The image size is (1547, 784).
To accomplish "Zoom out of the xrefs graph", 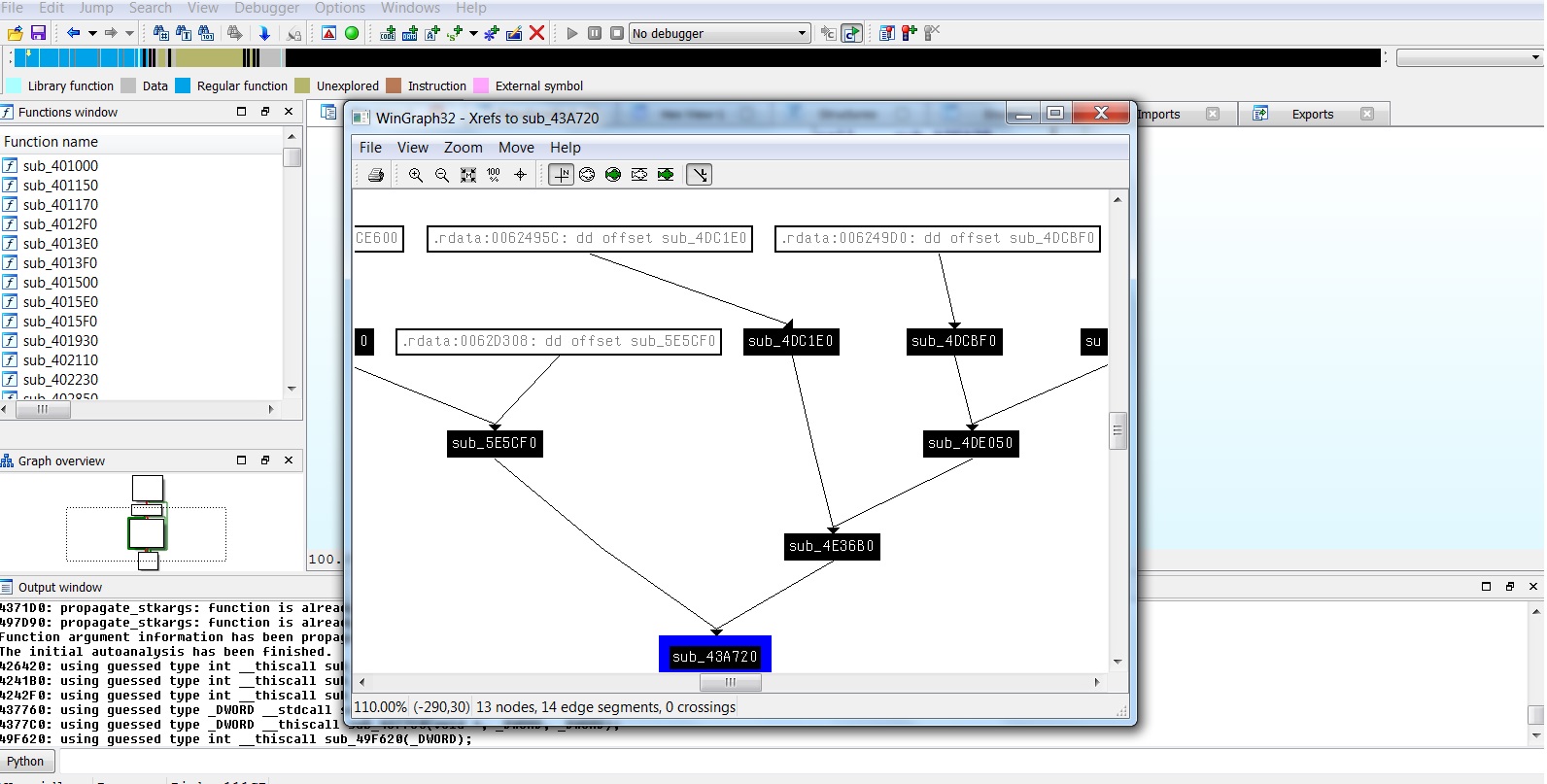I will coord(442,175).
